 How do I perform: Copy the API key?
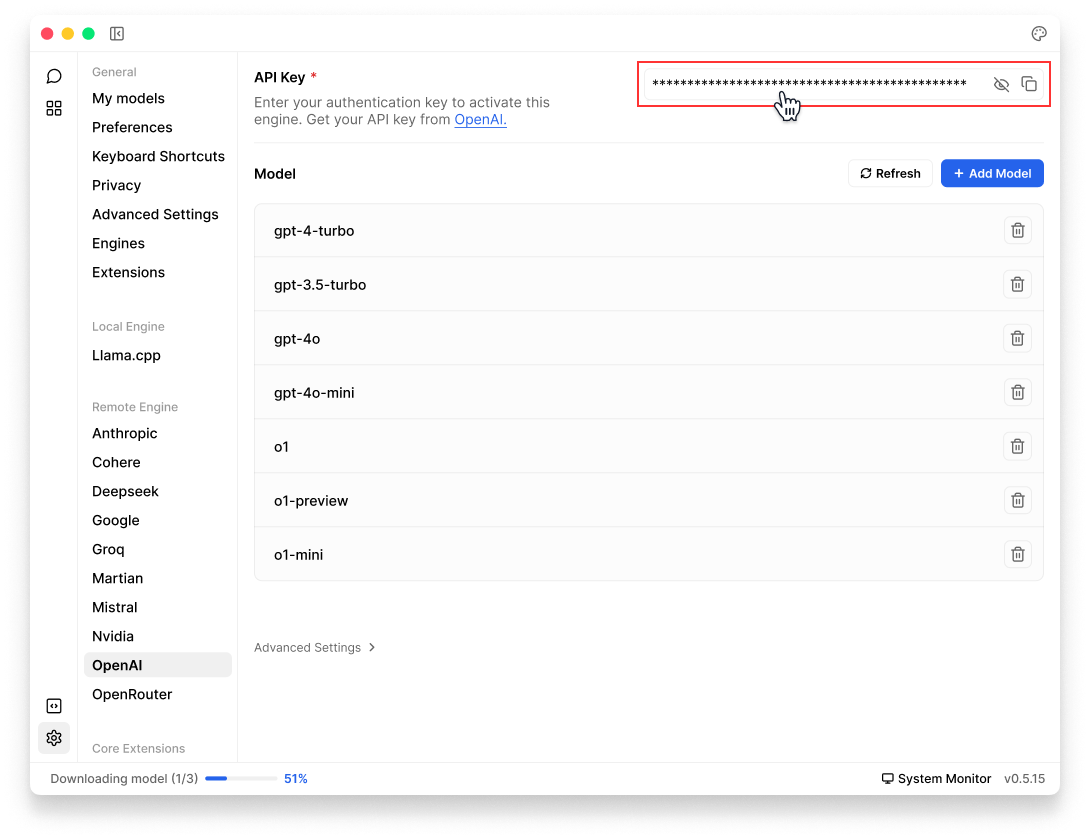[1029, 84]
